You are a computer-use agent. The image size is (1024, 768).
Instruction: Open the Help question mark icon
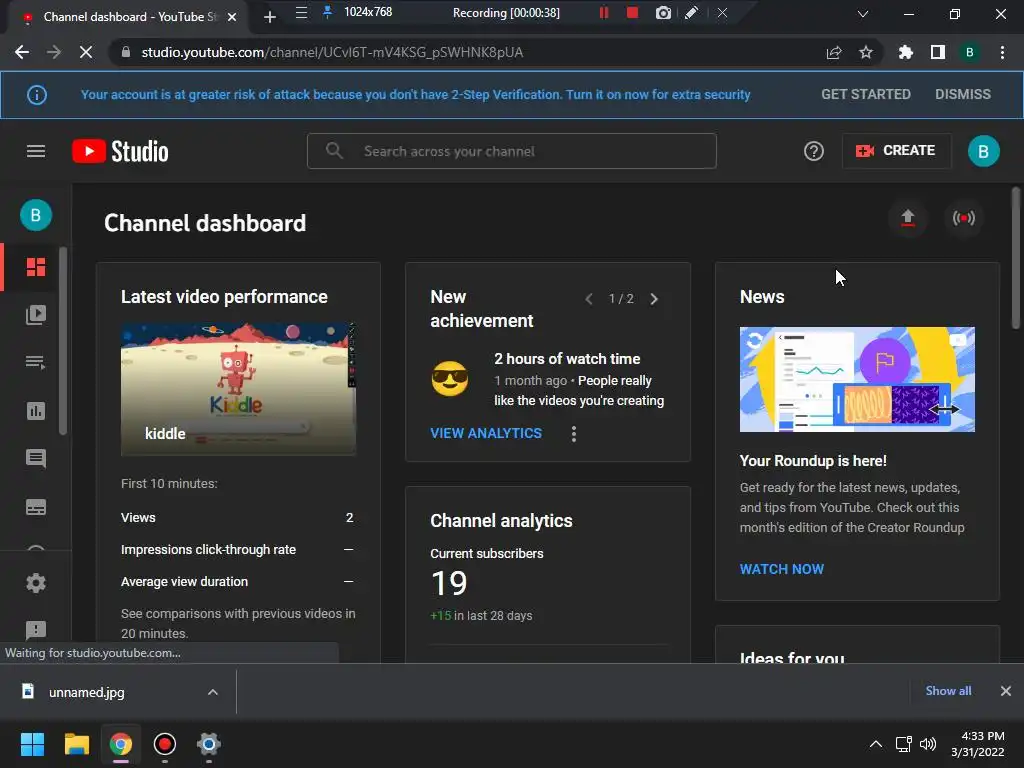814,152
